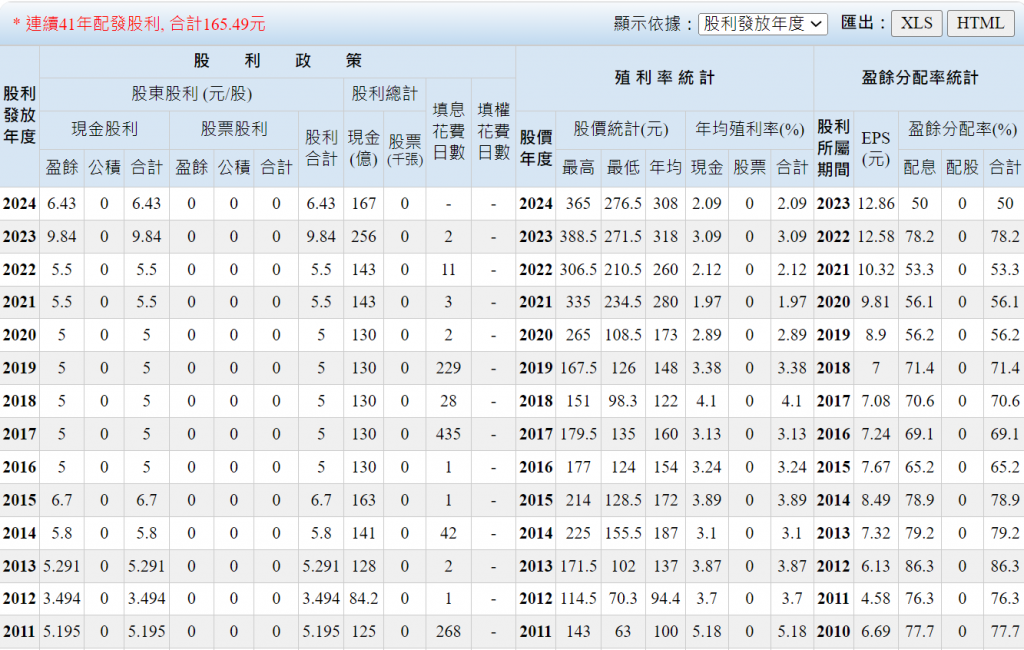Click the red 連續41年配發股利 summary text
1024x650 pixels.
[x=139, y=23]
